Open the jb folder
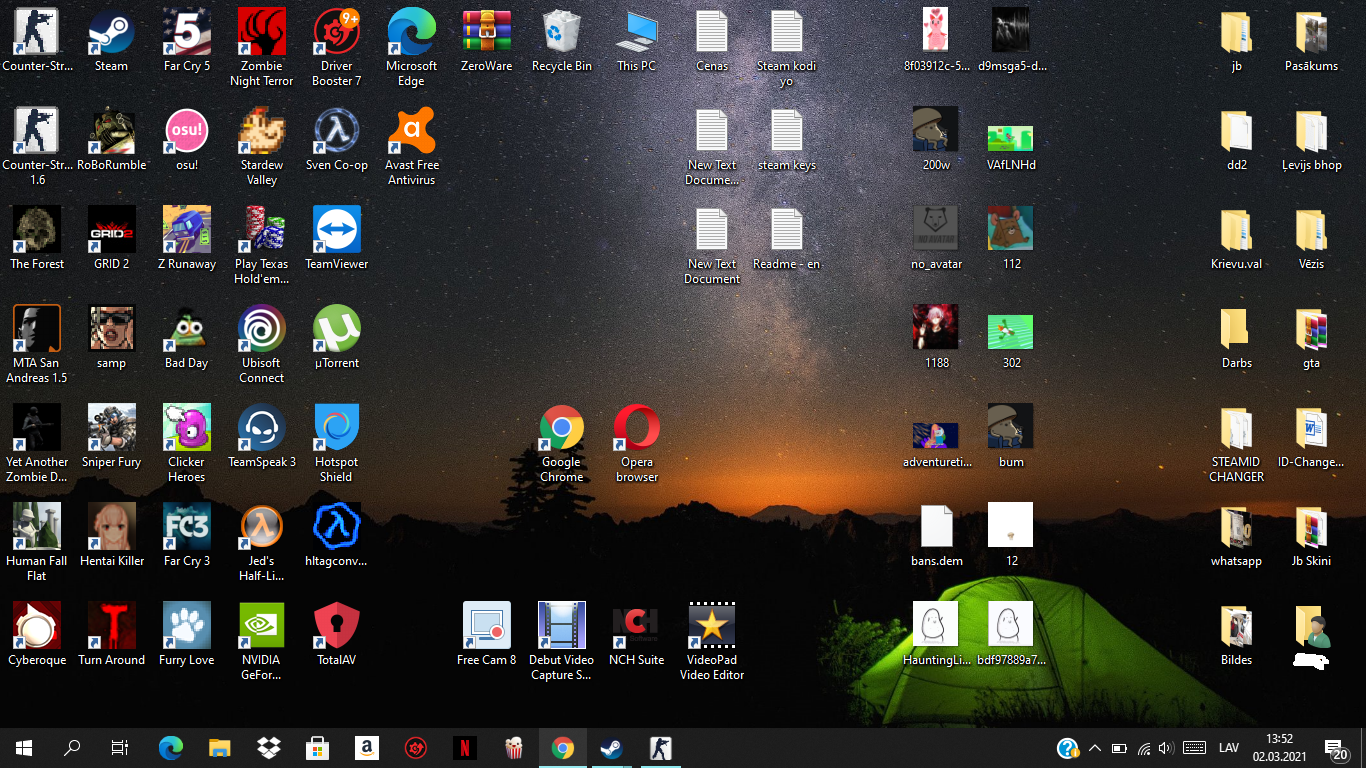This screenshot has height=768, width=1366. (1237, 41)
